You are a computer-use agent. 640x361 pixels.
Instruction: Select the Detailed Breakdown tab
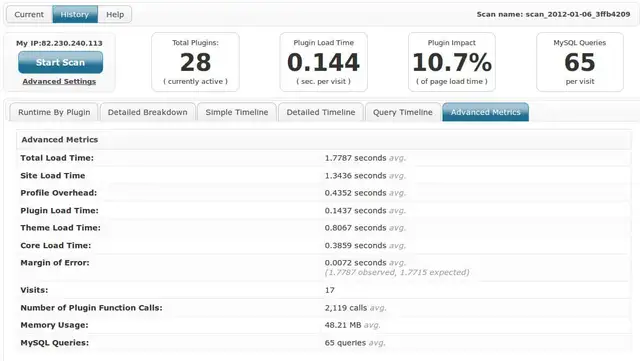pos(148,112)
